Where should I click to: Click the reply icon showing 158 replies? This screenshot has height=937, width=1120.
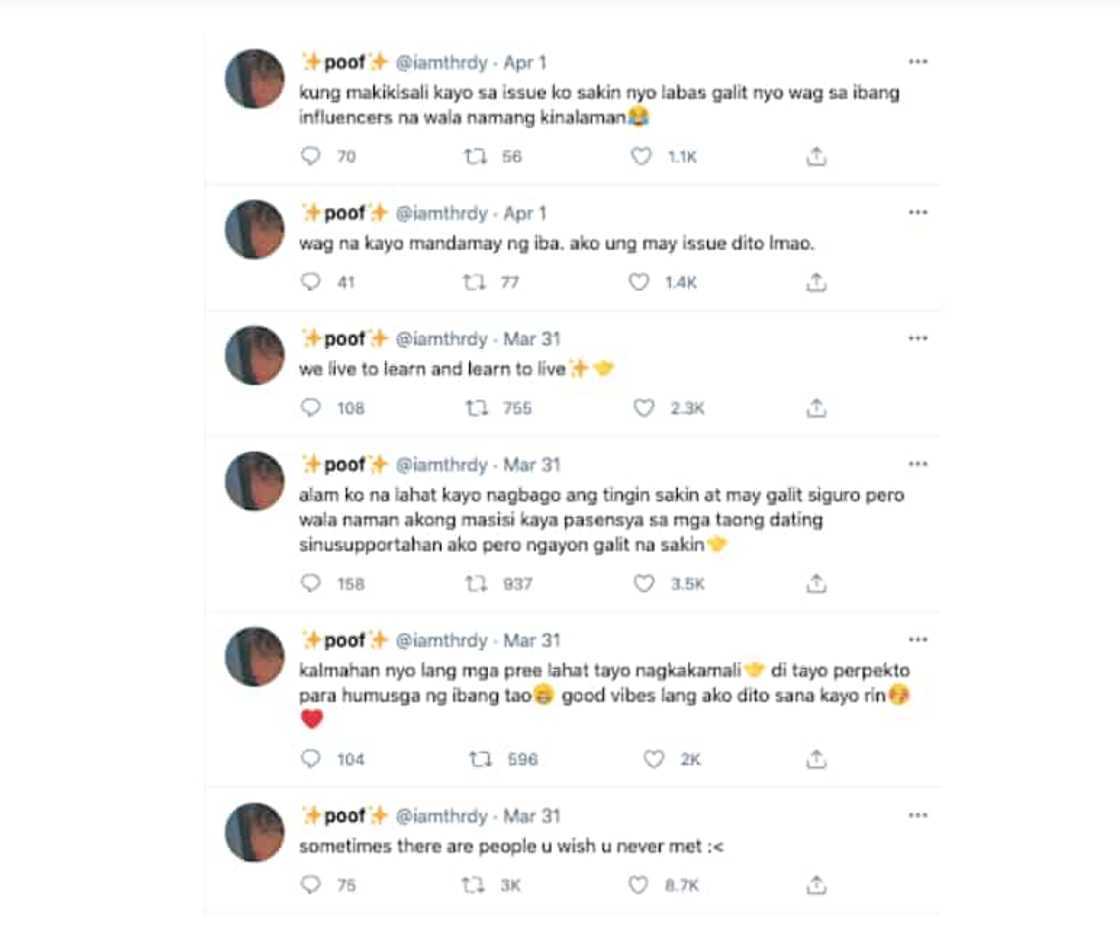click(x=310, y=583)
